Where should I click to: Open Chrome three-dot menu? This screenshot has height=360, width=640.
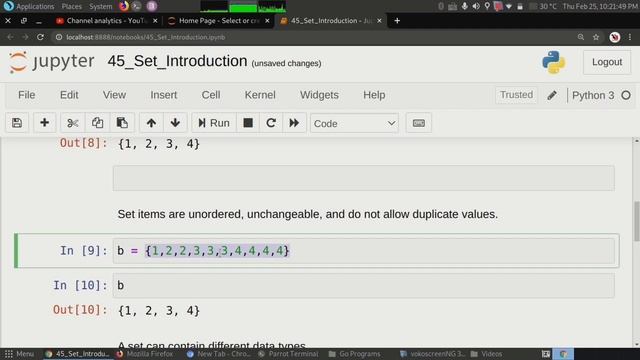630,37
